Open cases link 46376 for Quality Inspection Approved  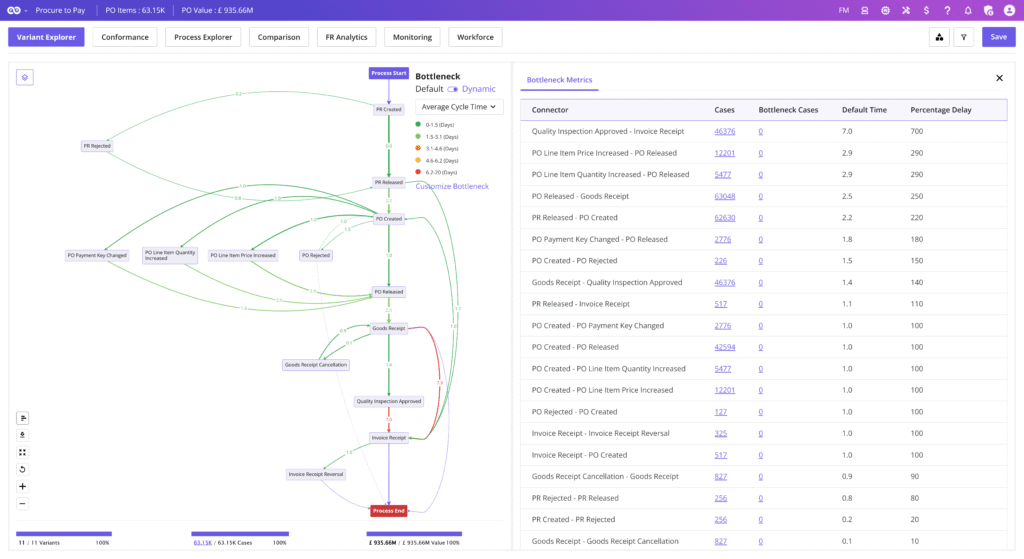[x=724, y=131]
